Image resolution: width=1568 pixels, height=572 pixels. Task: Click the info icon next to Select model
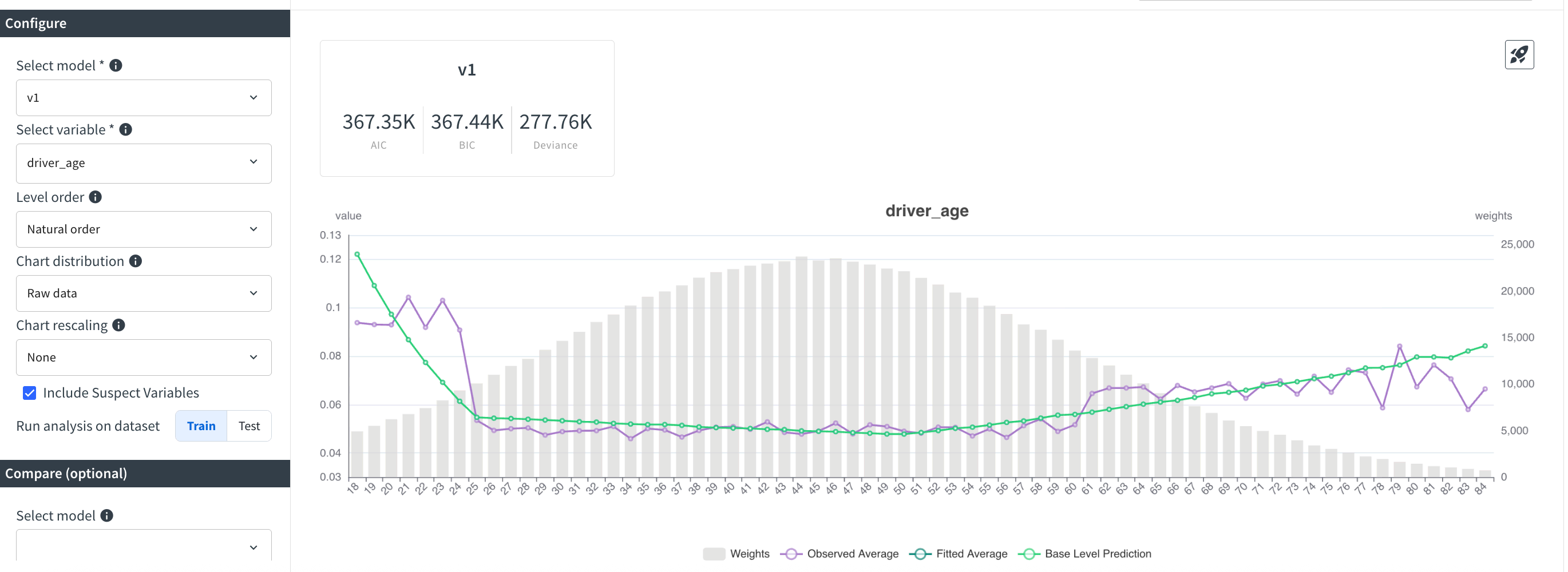116,65
